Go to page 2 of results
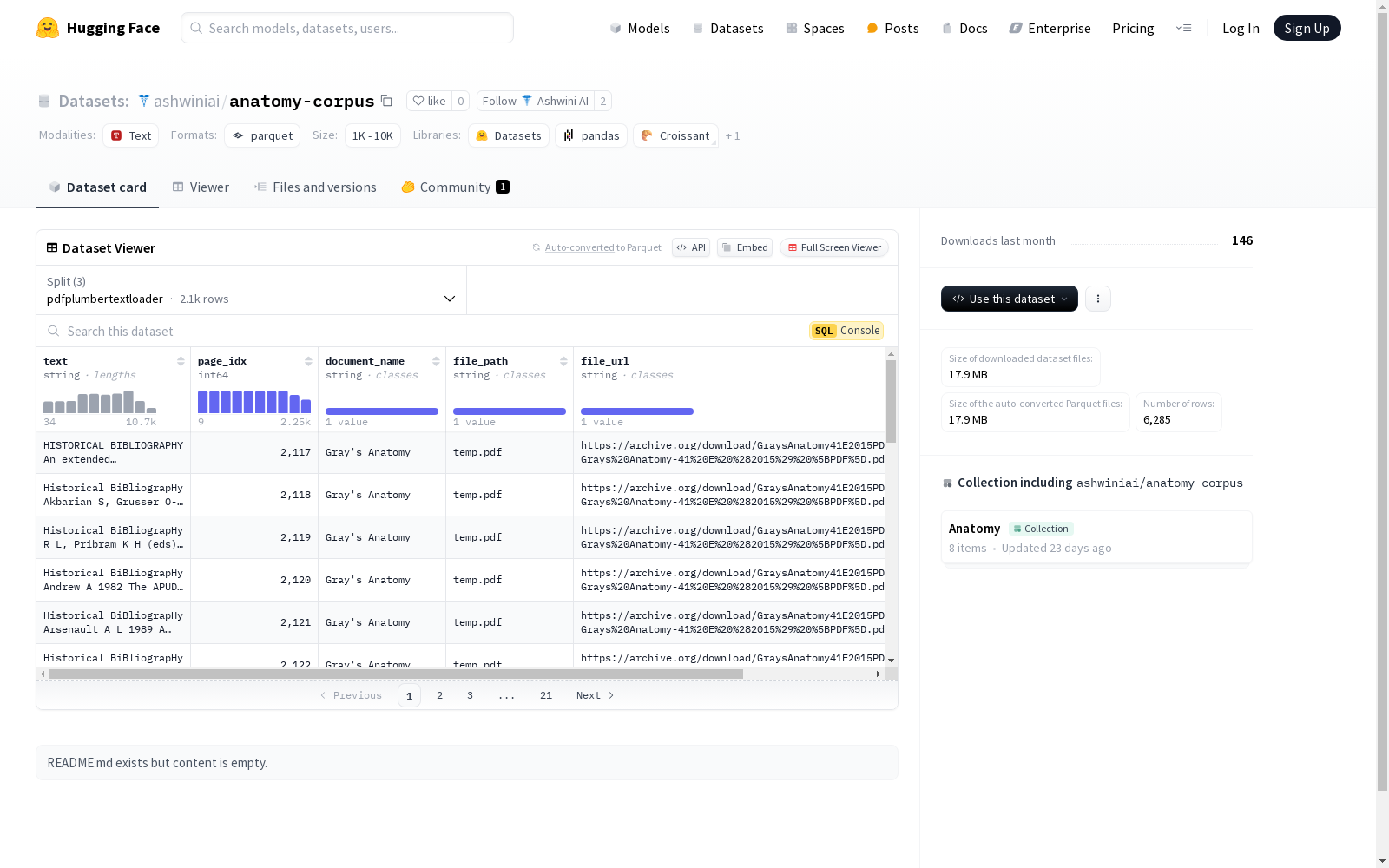Viewport: 1389px width, 868px height. (x=440, y=695)
